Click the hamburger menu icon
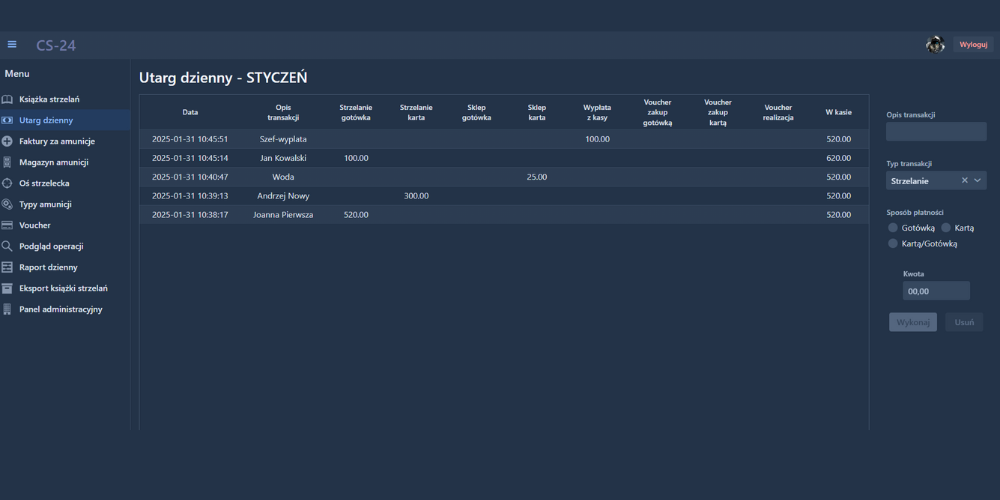 click(x=12, y=44)
